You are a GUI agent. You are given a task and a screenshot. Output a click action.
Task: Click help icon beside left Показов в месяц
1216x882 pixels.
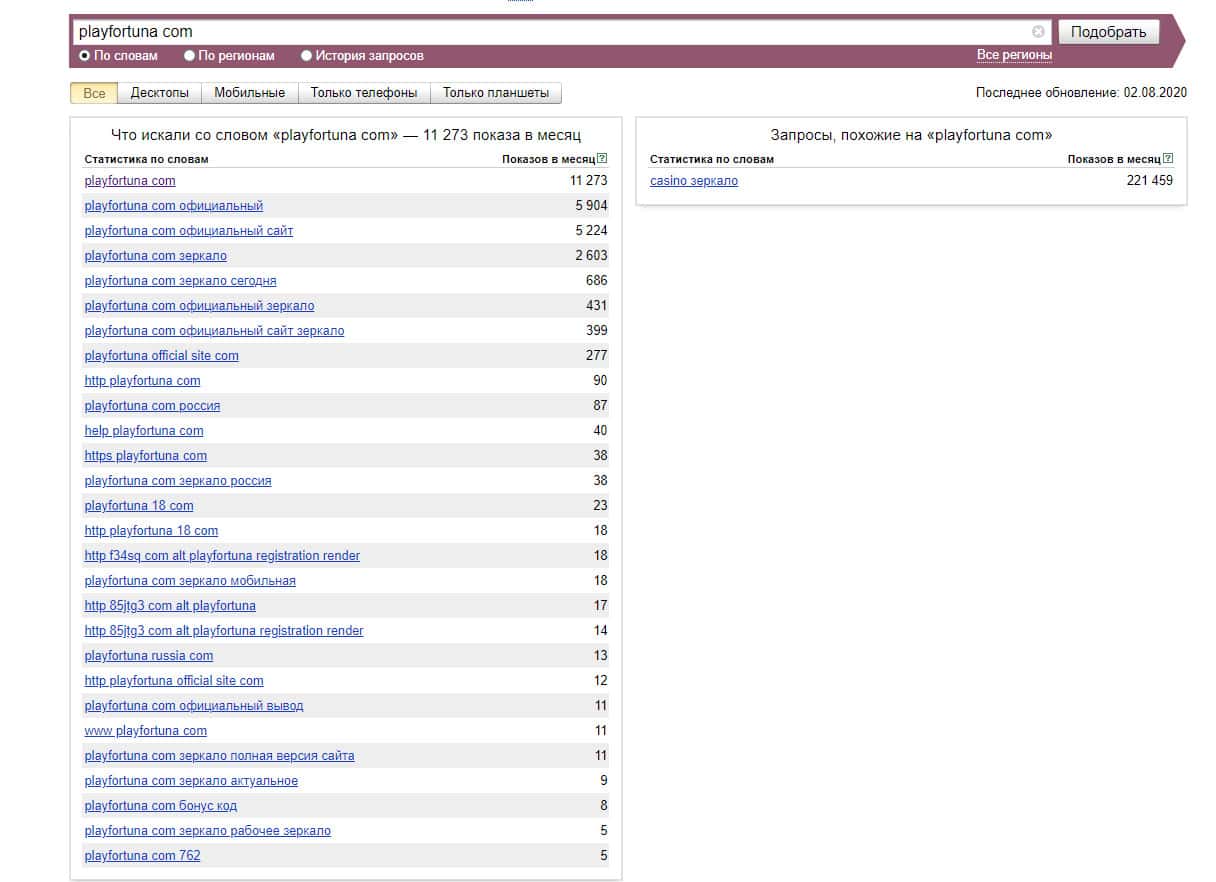602,159
